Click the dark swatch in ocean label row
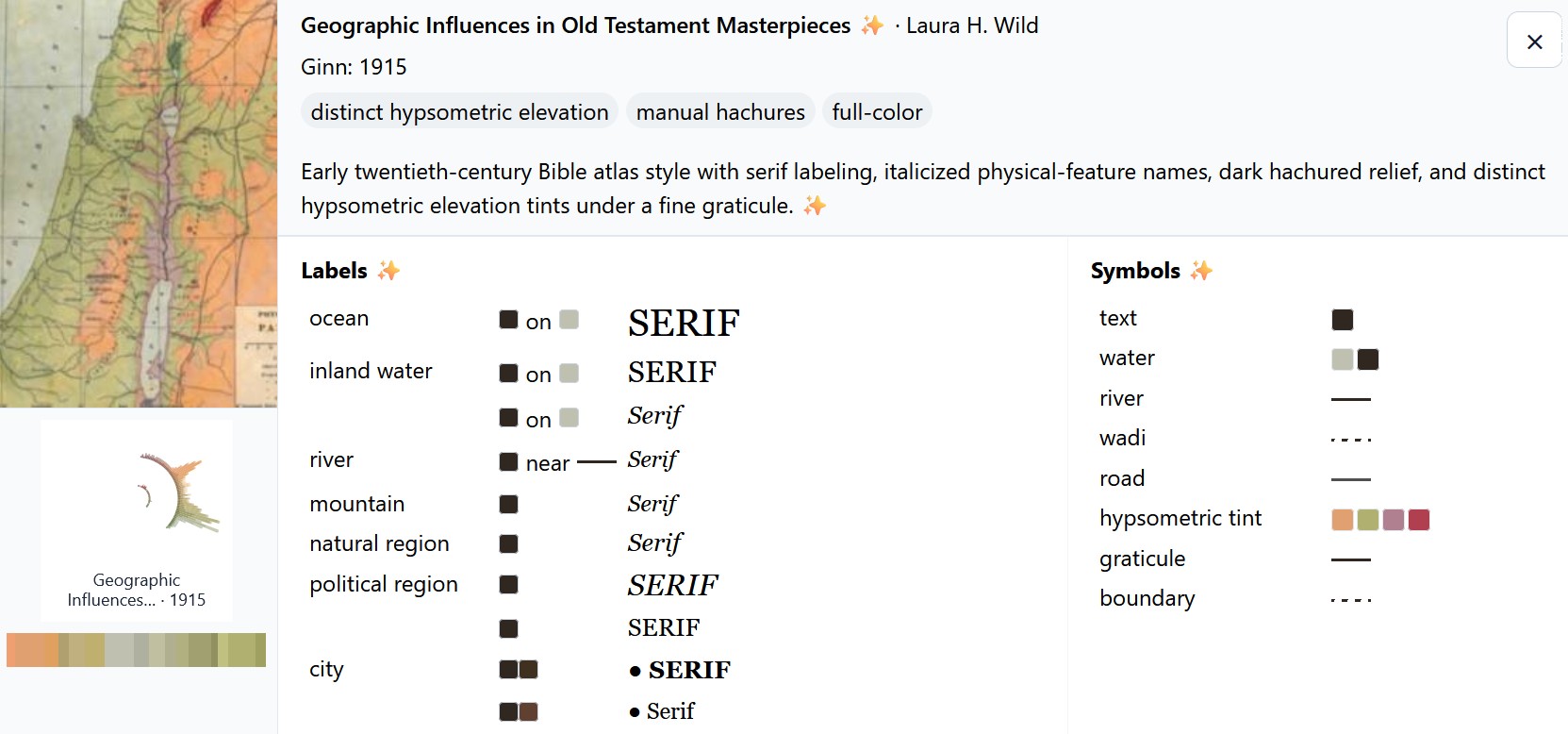 (508, 320)
